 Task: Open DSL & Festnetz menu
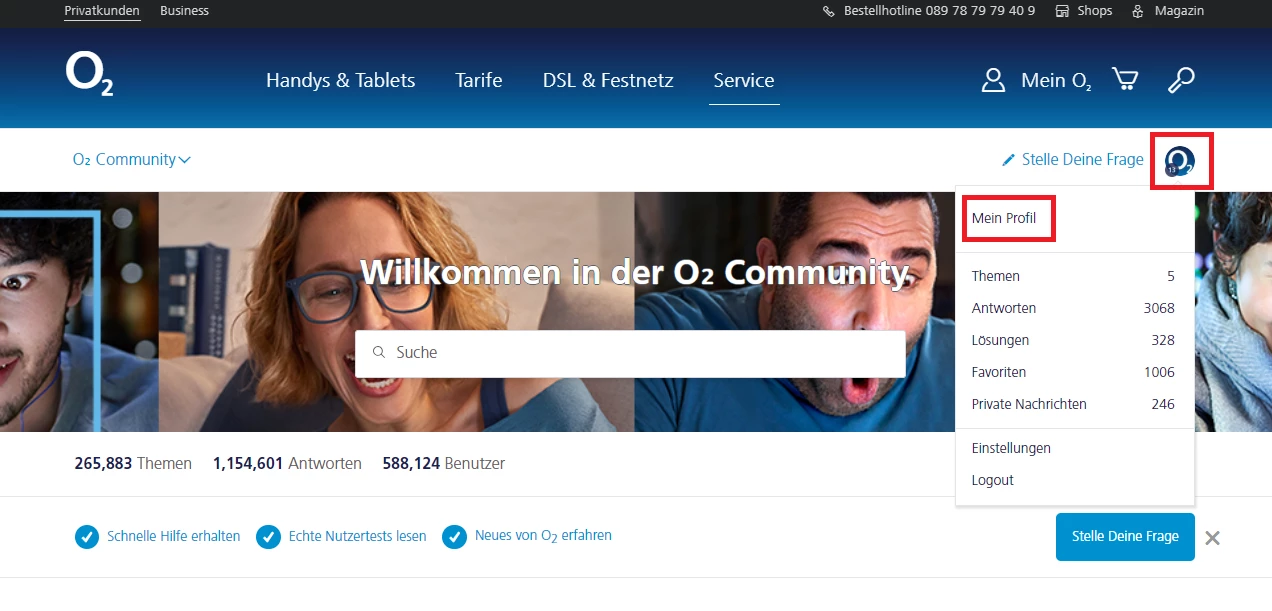pyautogui.click(x=608, y=80)
